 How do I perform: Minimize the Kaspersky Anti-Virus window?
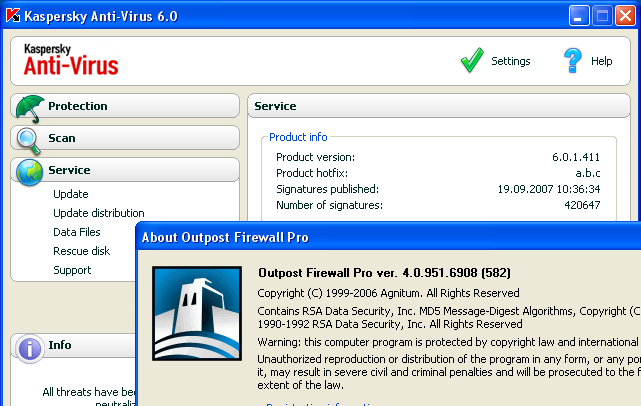[578, 16]
